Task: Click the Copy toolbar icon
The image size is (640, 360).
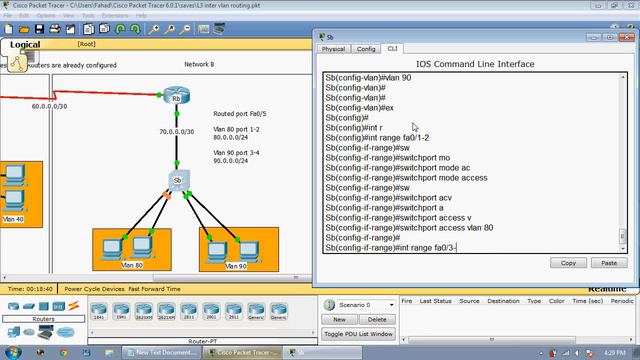Action: pyautogui.click(x=89, y=29)
